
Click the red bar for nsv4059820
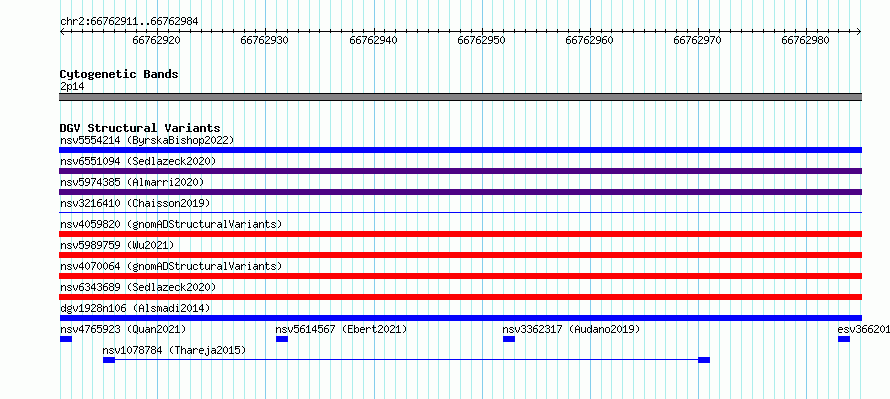460,234
